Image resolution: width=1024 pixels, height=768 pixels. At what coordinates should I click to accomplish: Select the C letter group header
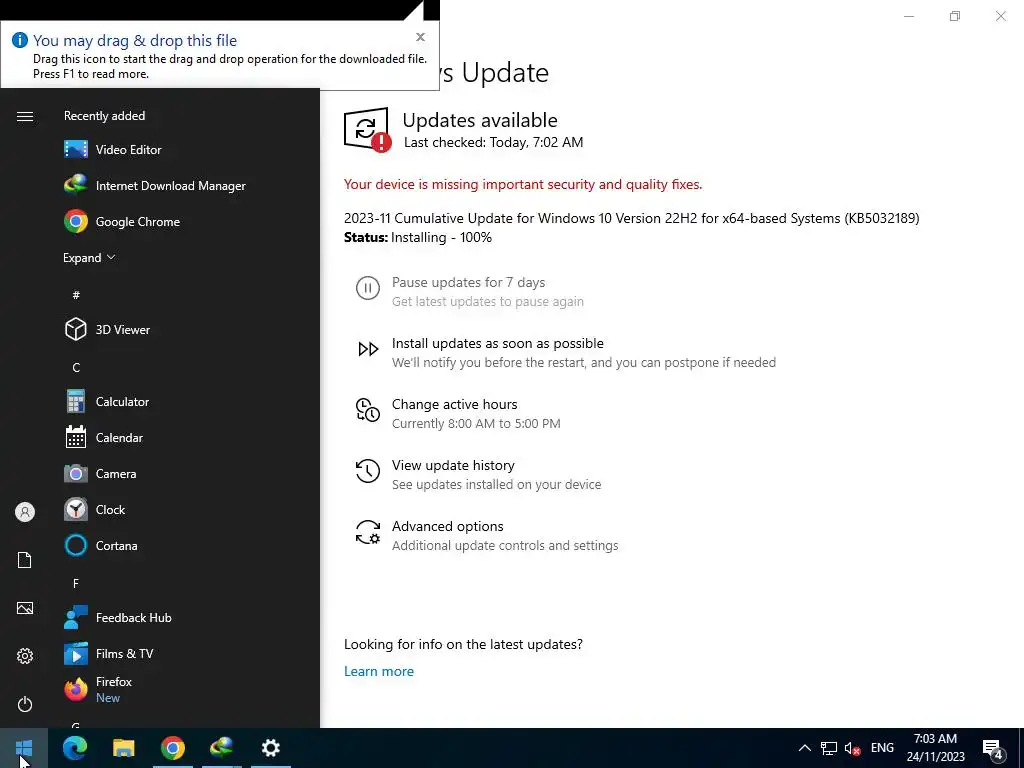click(76, 367)
